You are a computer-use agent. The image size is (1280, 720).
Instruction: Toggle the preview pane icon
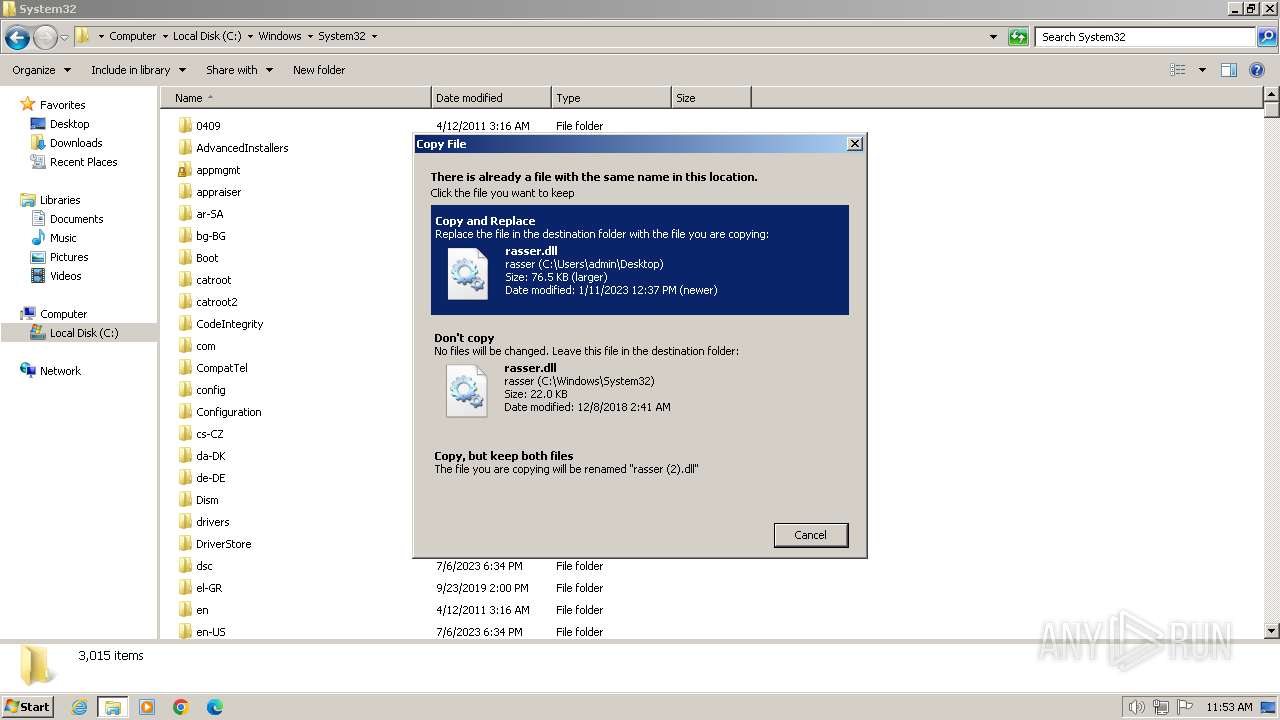click(x=1229, y=70)
